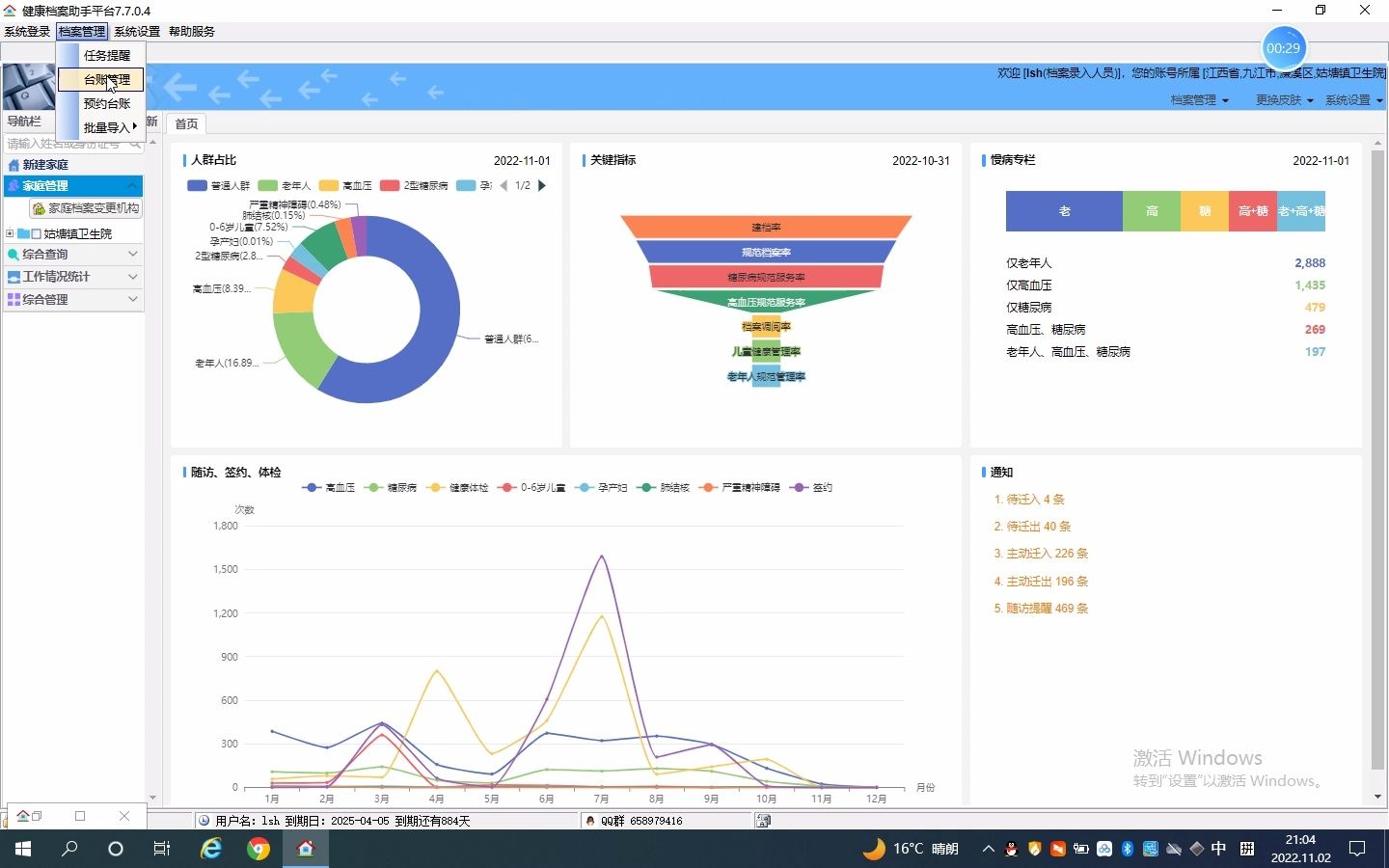The width and height of the screenshot is (1389, 868).
Task: Click the folder icon beside 姑塘镇卫生院
Action: pyautogui.click(x=23, y=233)
